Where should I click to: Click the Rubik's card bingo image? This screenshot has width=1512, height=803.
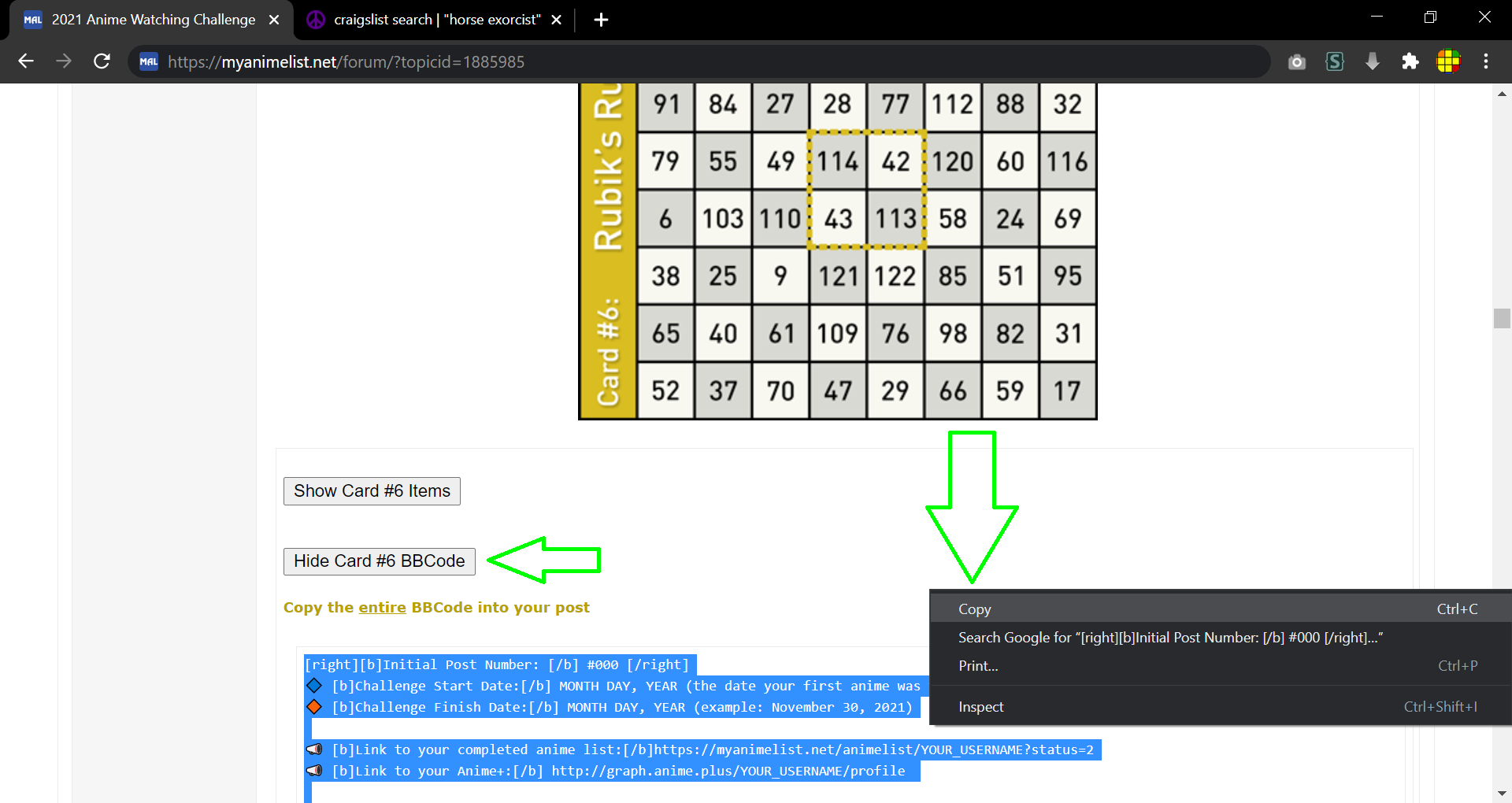tap(838, 251)
